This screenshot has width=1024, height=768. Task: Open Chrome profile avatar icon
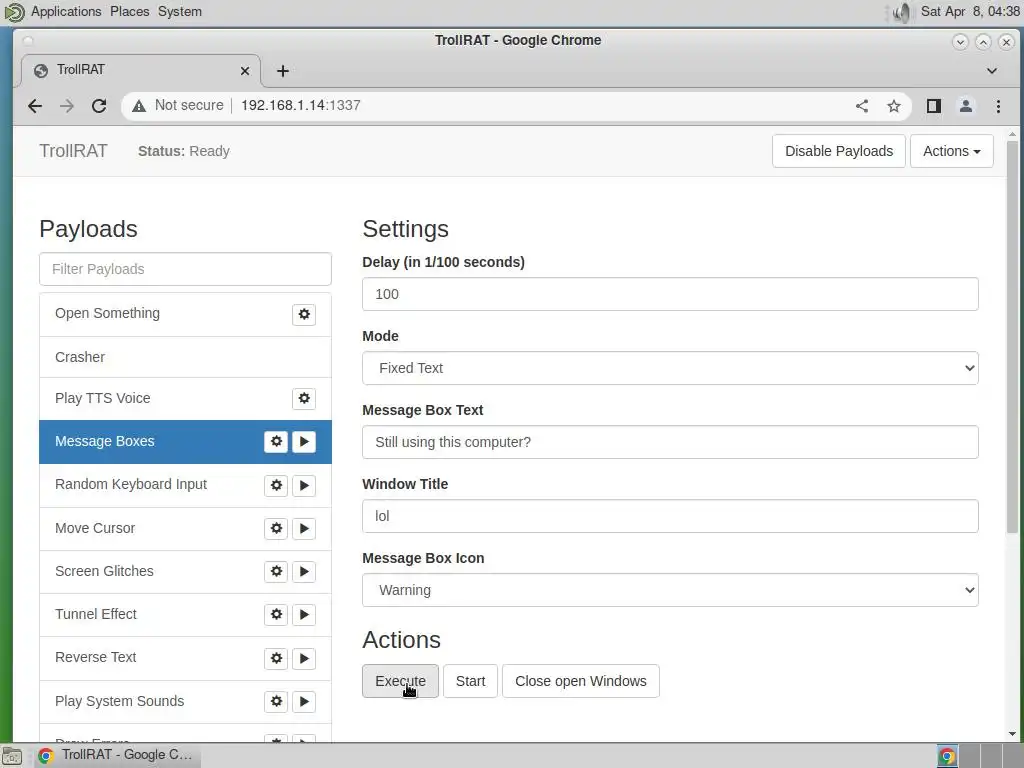click(966, 106)
